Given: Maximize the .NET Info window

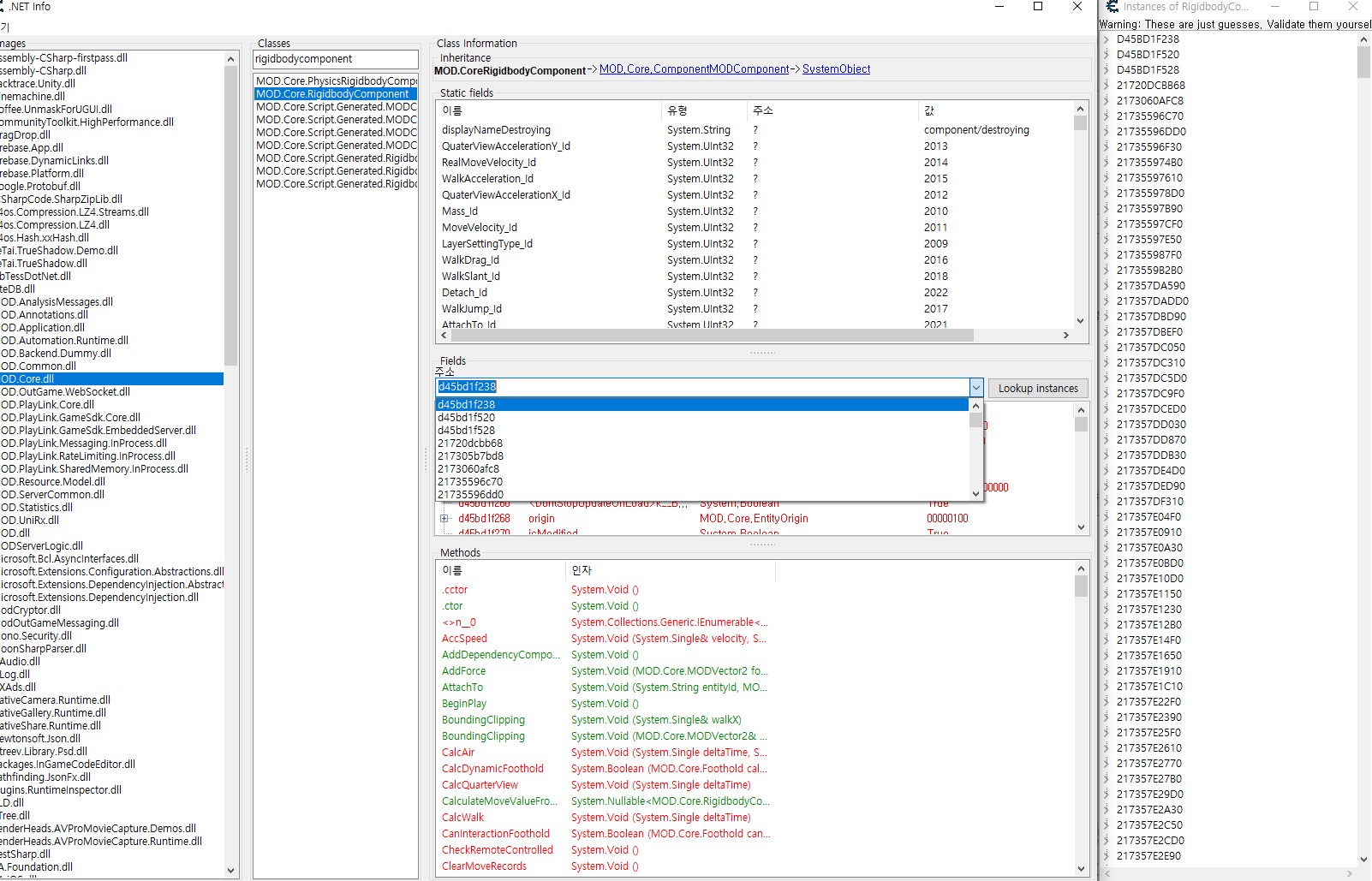Looking at the screenshot, I should click(1038, 7).
